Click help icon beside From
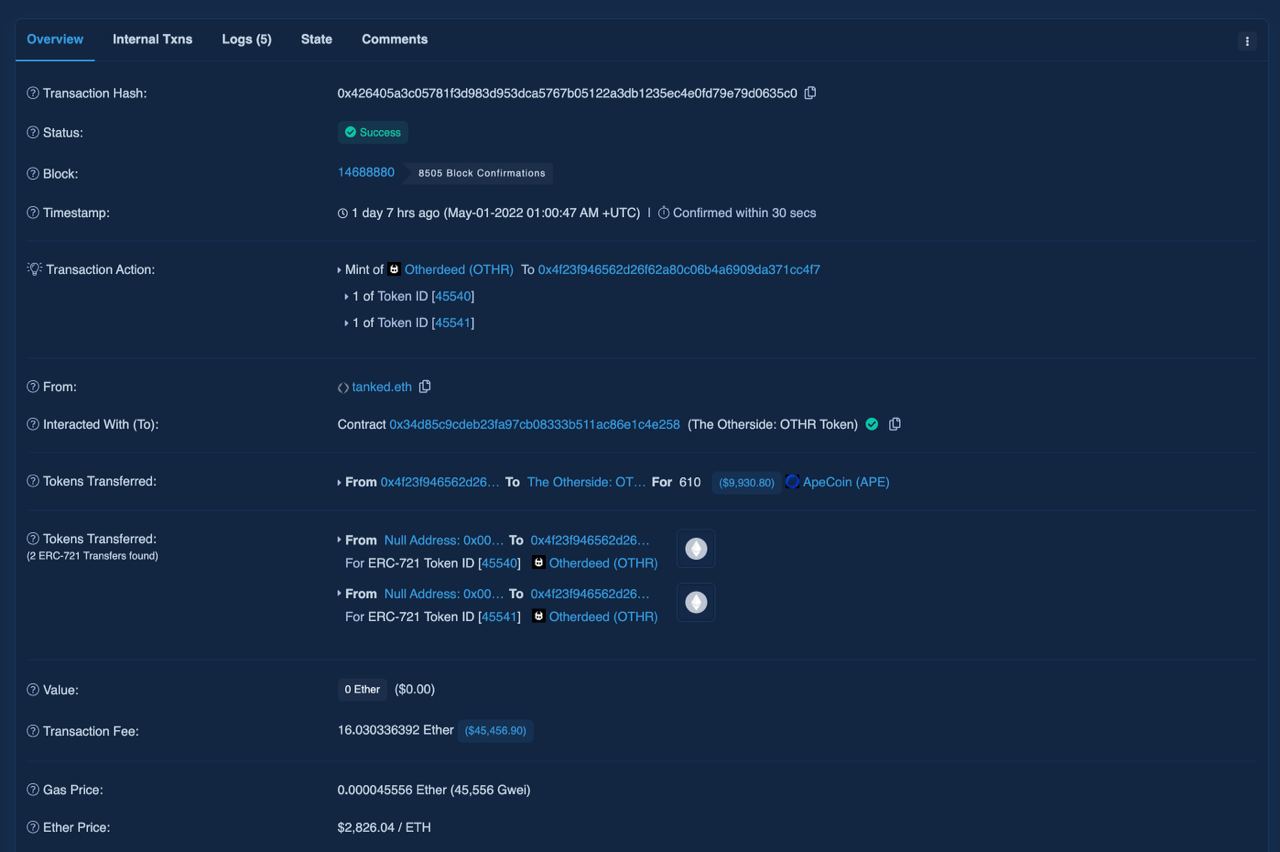Screen dimensions: 1280x852 tap(33, 387)
